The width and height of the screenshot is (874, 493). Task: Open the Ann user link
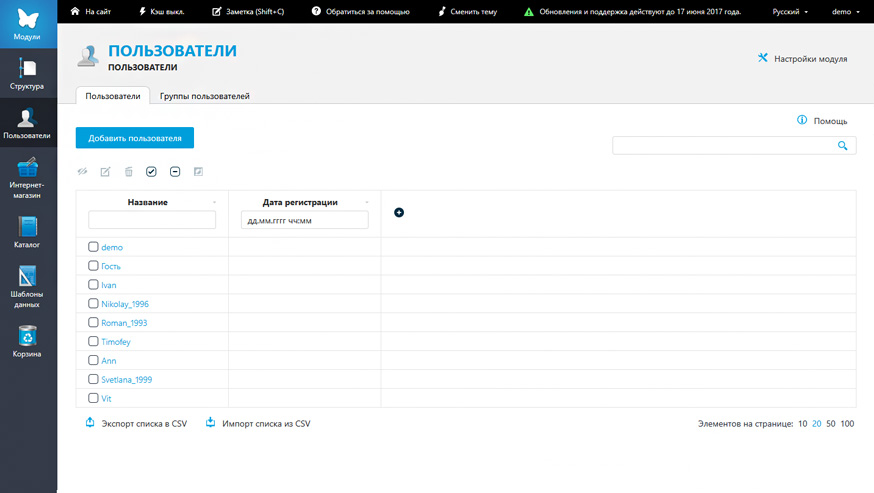pyautogui.click(x=109, y=361)
